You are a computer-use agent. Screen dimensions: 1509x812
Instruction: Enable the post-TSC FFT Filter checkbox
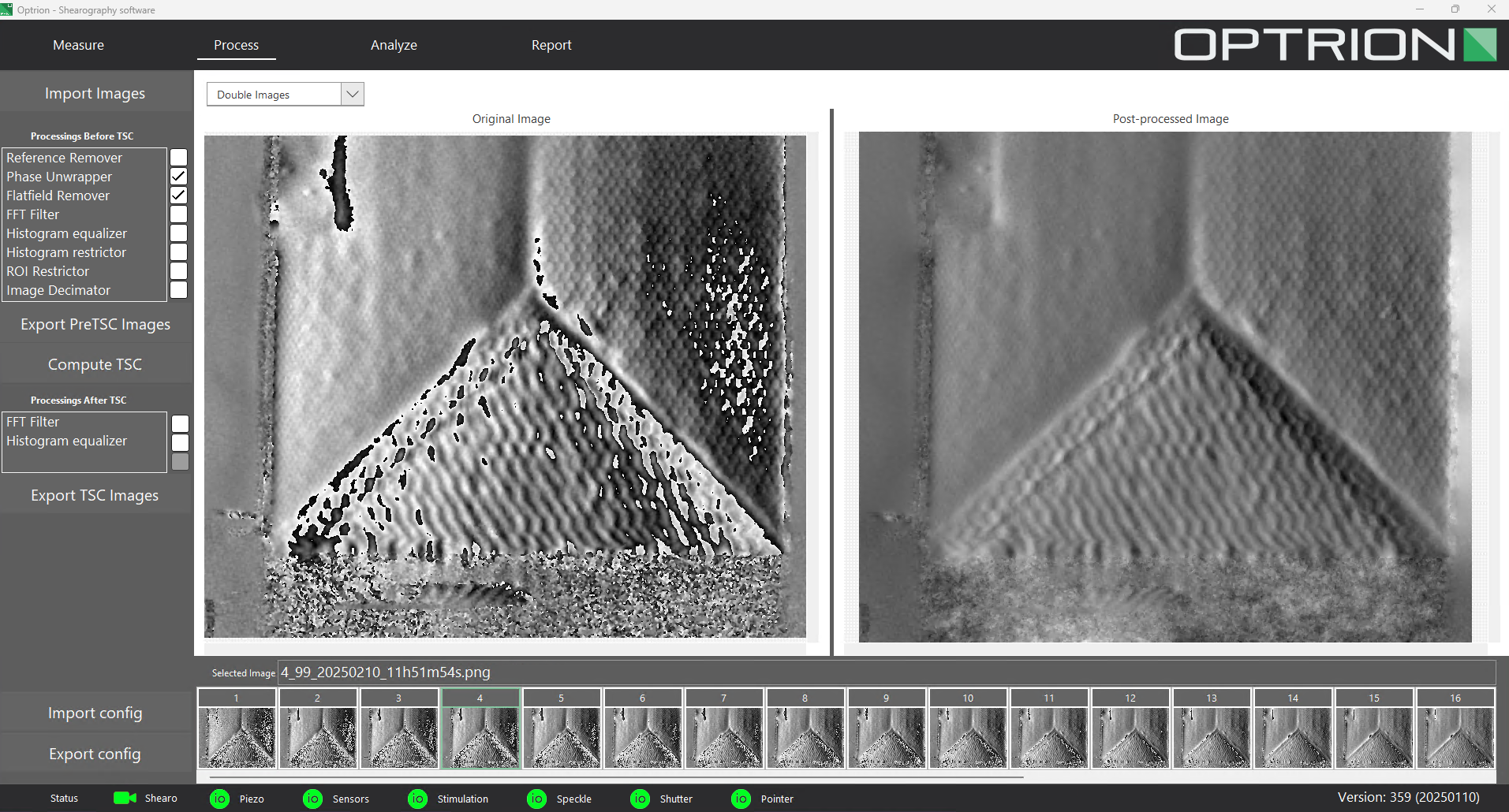pyautogui.click(x=181, y=424)
